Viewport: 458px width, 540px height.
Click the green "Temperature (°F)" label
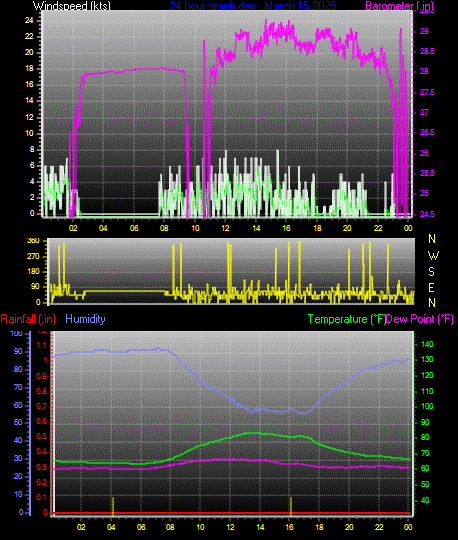(346, 319)
